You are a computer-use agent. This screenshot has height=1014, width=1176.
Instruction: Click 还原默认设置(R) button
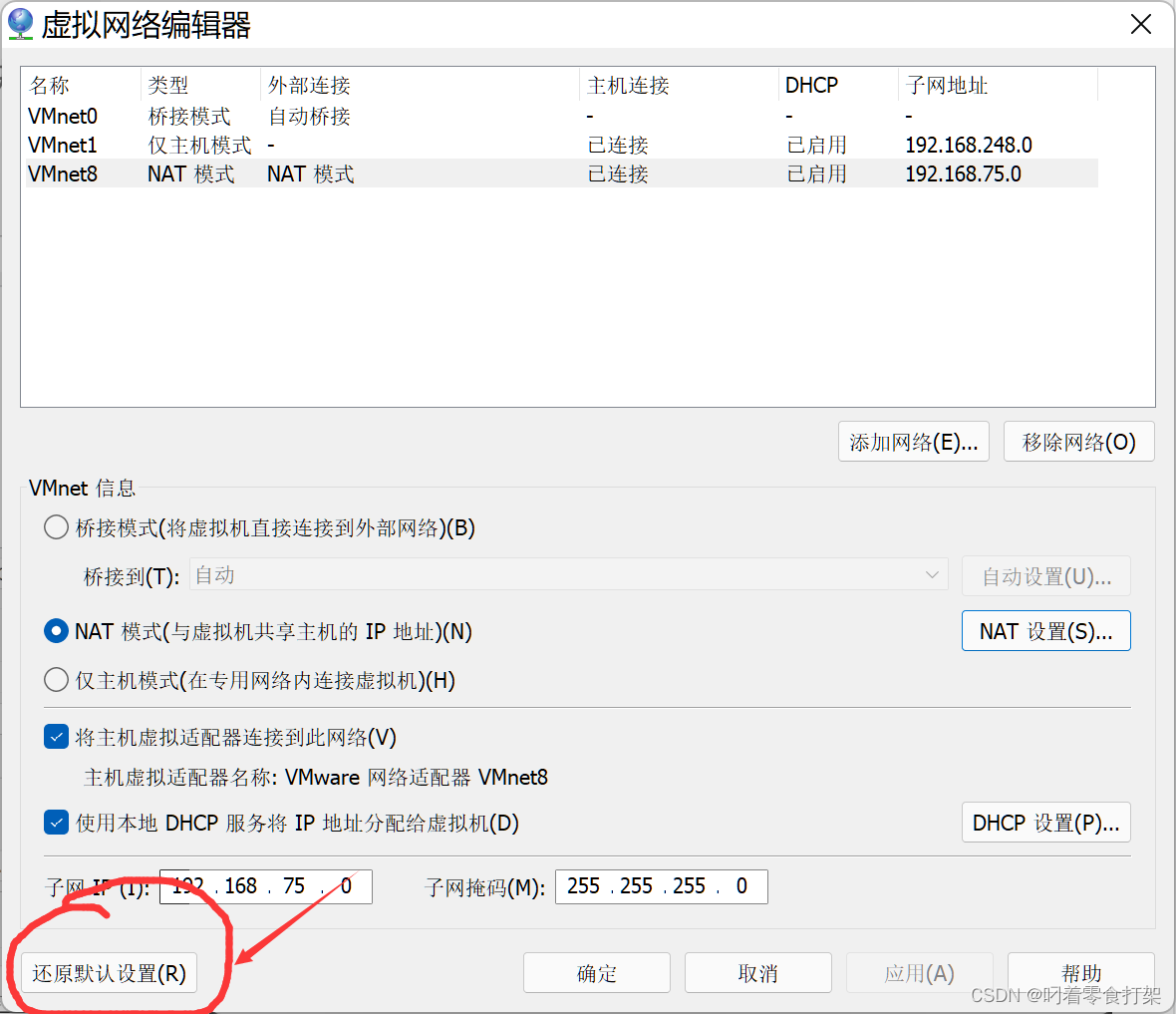[x=109, y=973]
